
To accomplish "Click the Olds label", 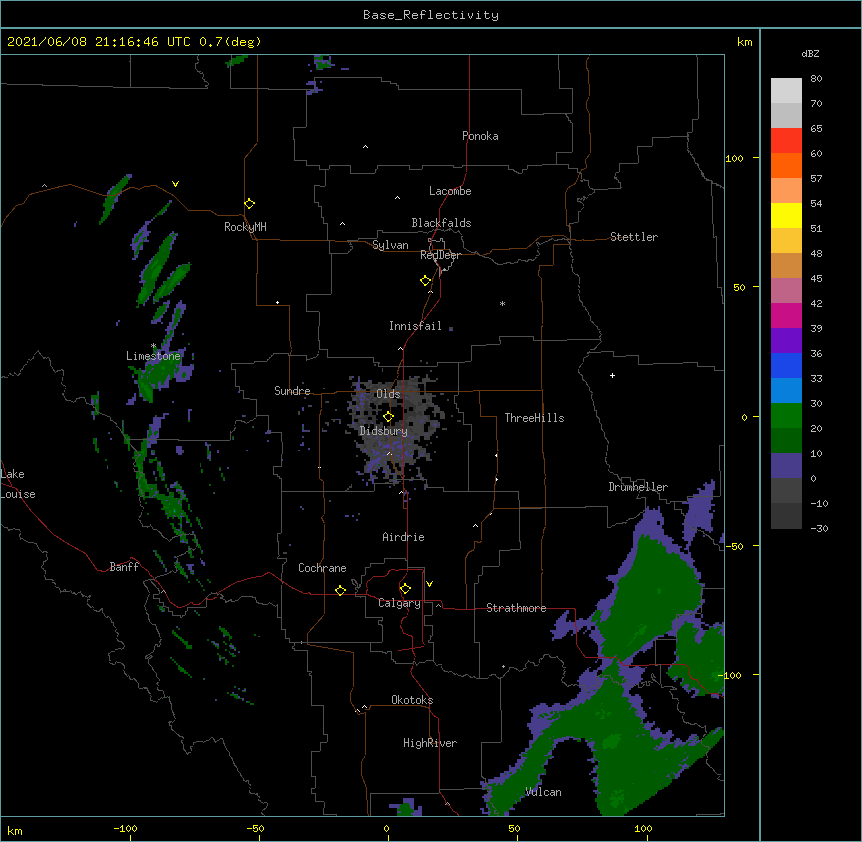I will pos(388,394).
